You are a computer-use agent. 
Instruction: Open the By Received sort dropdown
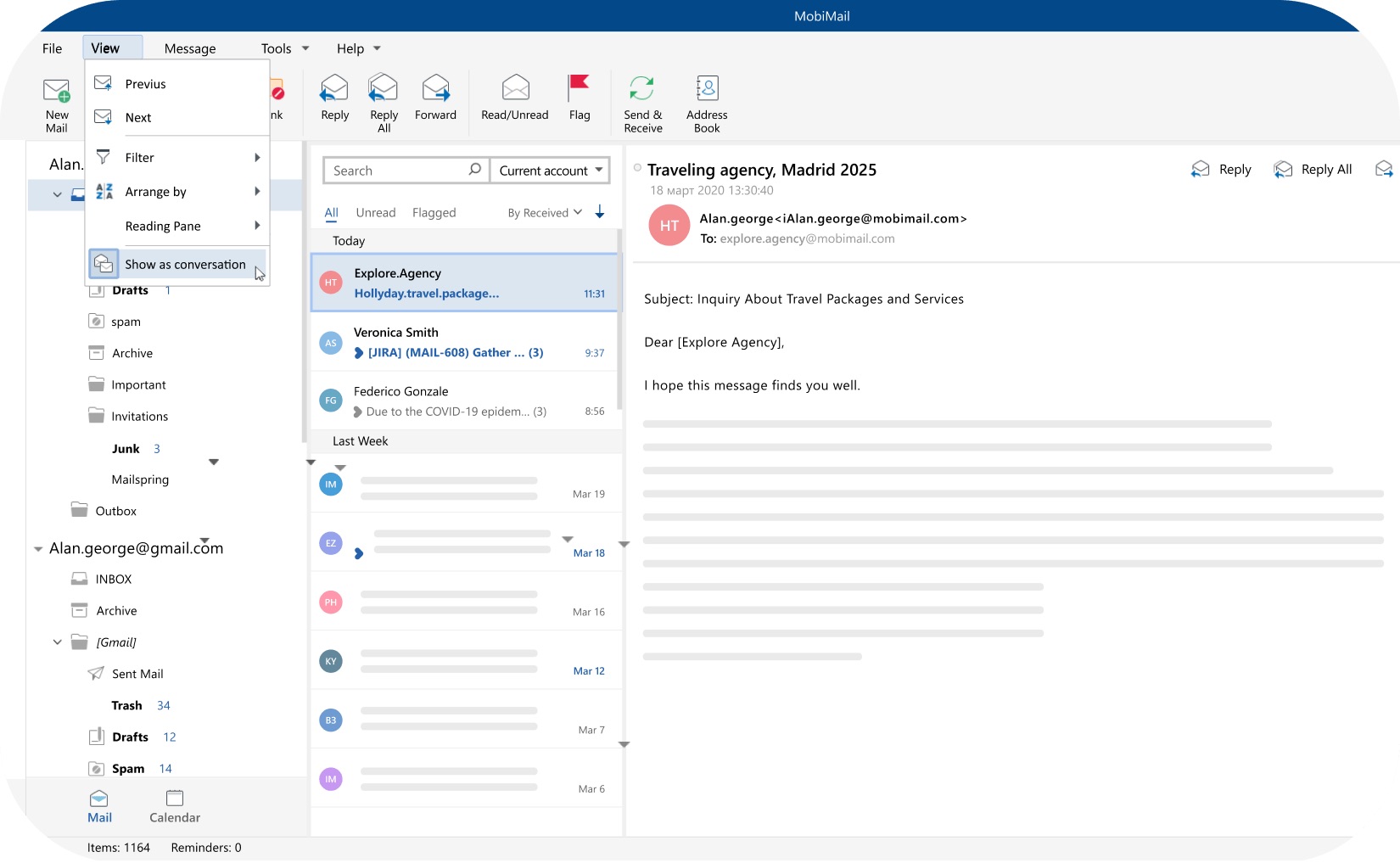coord(545,213)
